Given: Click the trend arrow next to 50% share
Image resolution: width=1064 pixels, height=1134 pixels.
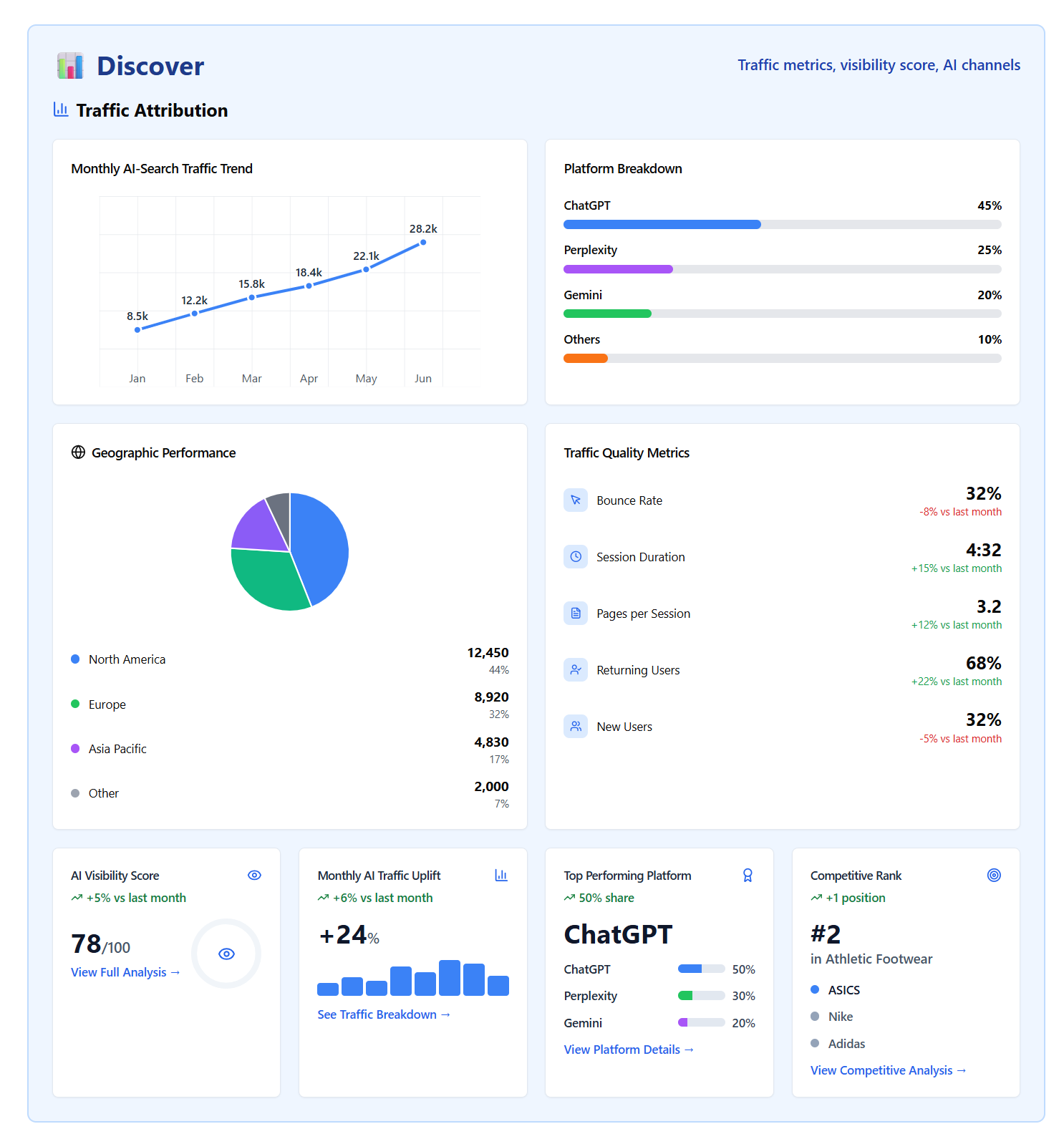Looking at the screenshot, I should click(x=569, y=898).
